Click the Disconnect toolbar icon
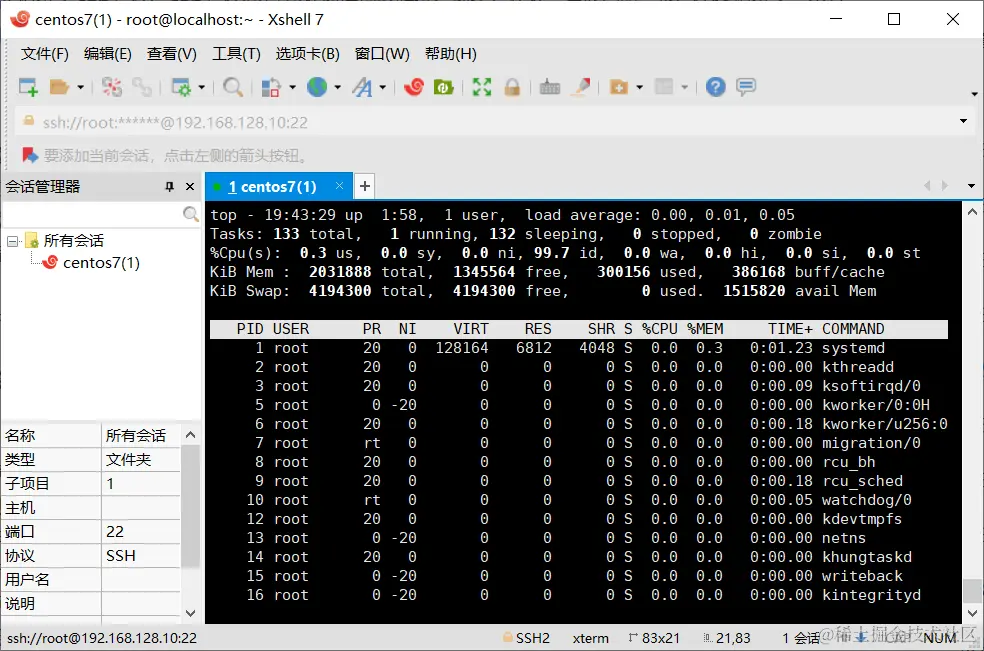The width and height of the screenshot is (984, 651). coord(112,87)
